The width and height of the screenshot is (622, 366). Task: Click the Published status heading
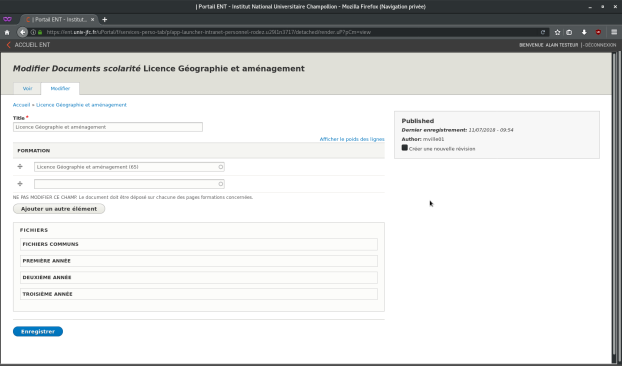pos(418,121)
